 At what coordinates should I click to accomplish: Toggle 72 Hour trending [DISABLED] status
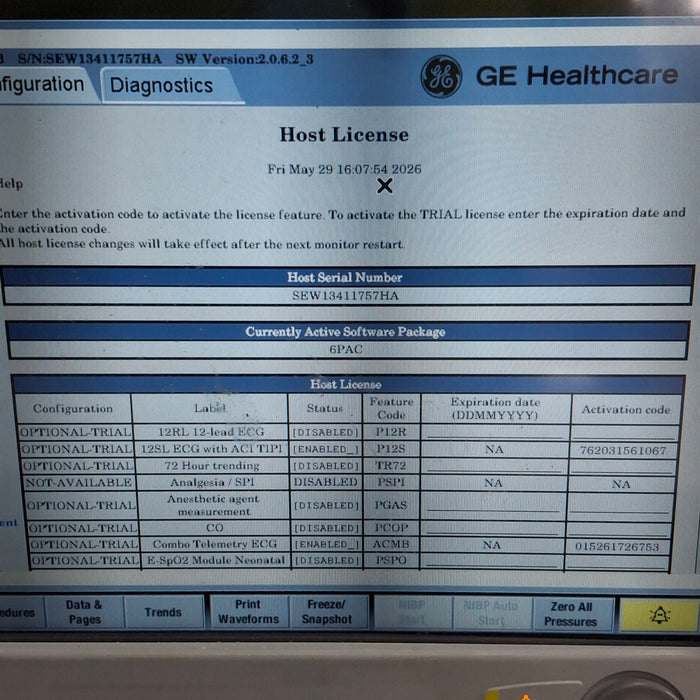326,466
